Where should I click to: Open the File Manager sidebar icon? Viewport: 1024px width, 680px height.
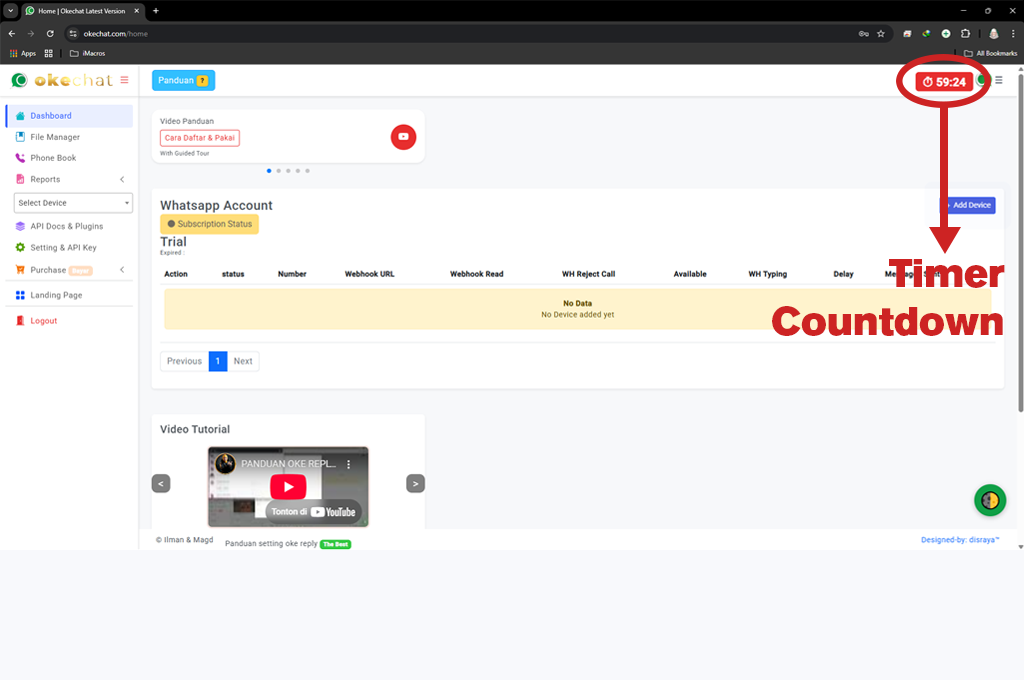pyautogui.click(x=21, y=137)
